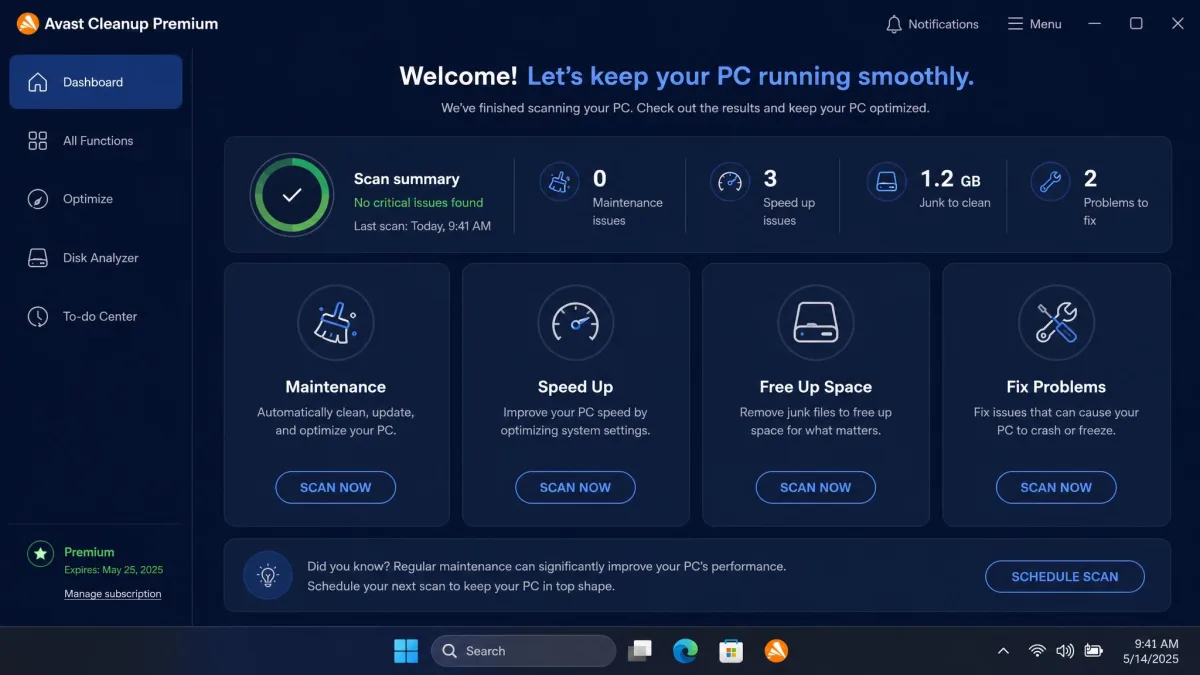Click the '1.2 GB' junk value
Screen dimensions: 1200x675
[x=950, y=179]
